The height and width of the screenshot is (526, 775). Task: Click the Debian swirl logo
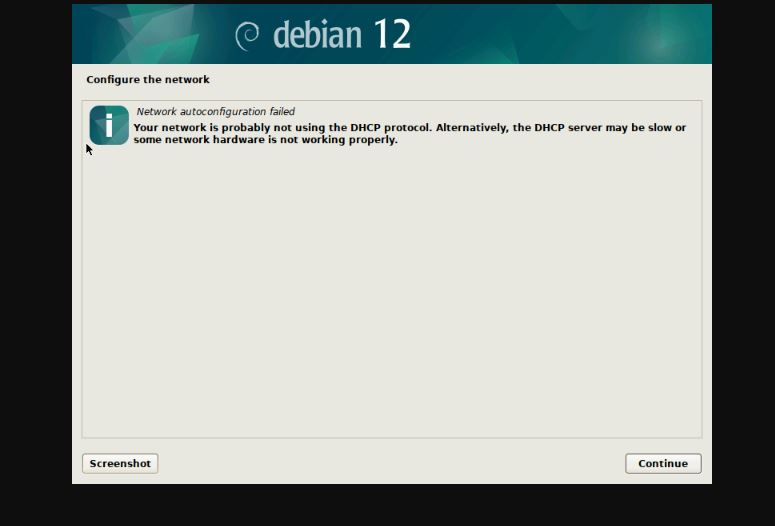[x=247, y=36]
